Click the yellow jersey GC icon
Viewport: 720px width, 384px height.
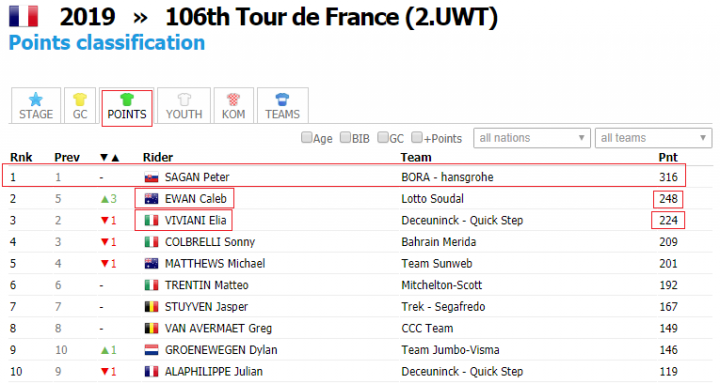(80, 99)
